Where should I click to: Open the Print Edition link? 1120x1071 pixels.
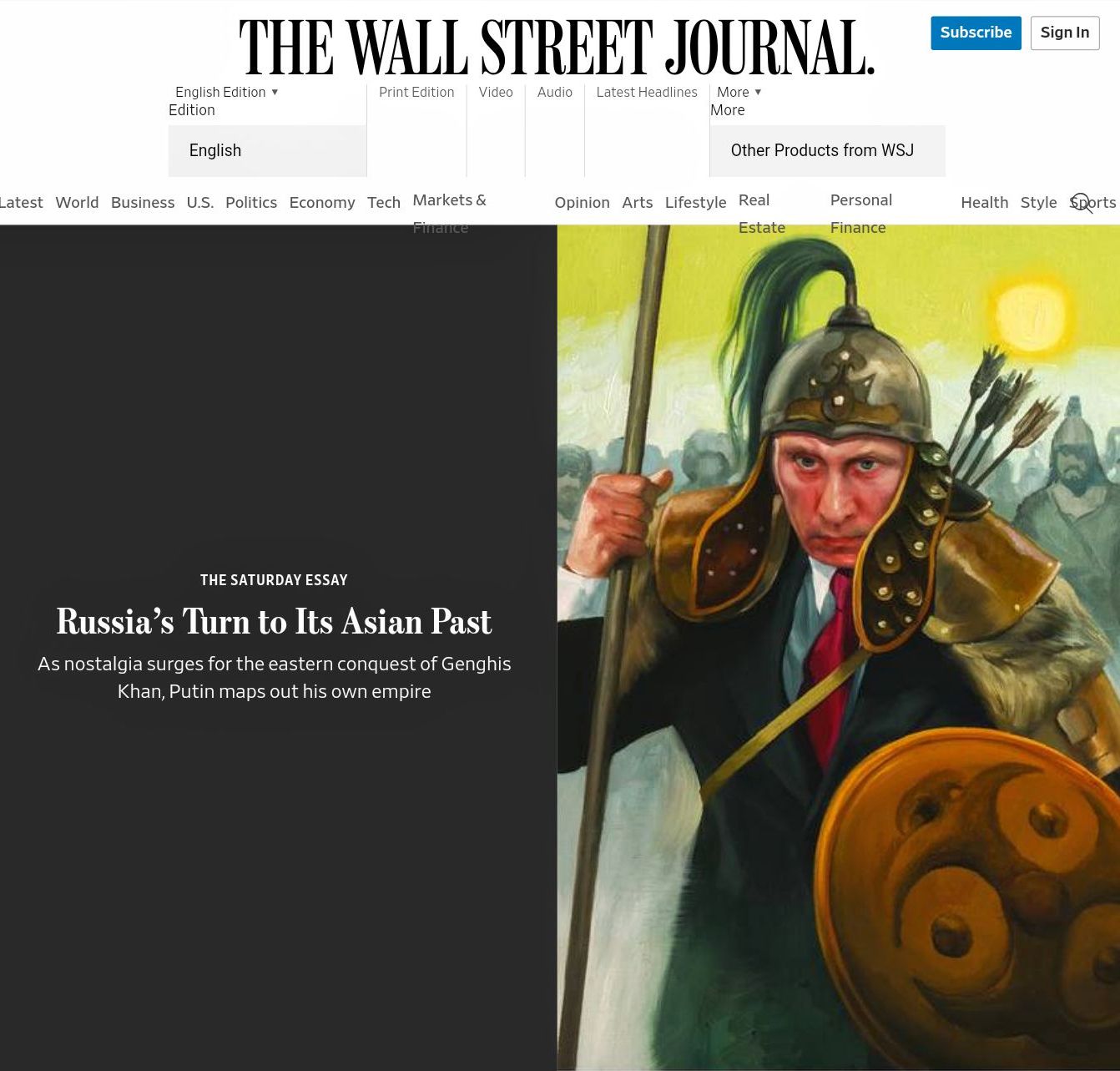pyautogui.click(x=416, y=92)
